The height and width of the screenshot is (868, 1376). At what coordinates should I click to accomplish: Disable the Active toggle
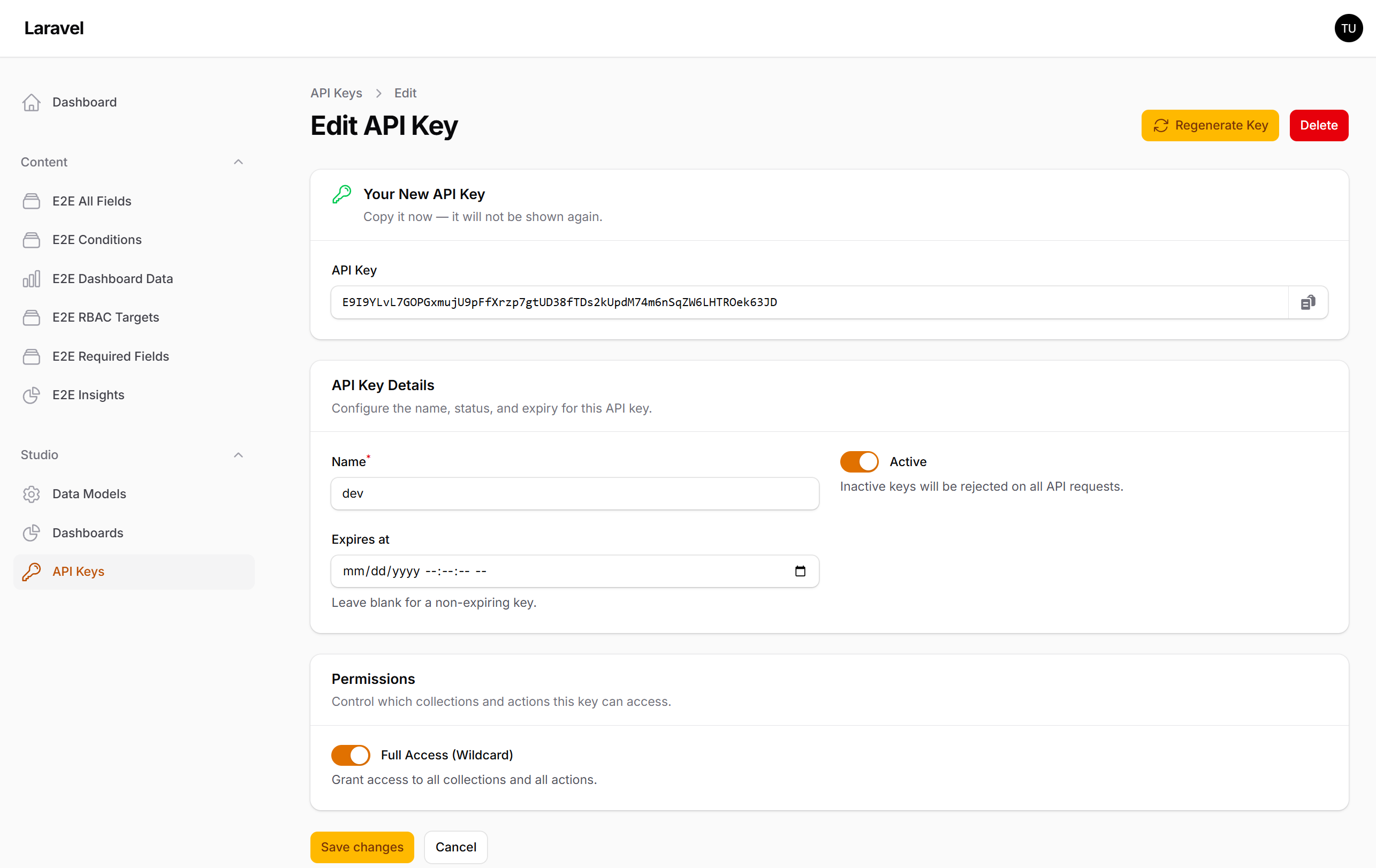tap(858, 462)
